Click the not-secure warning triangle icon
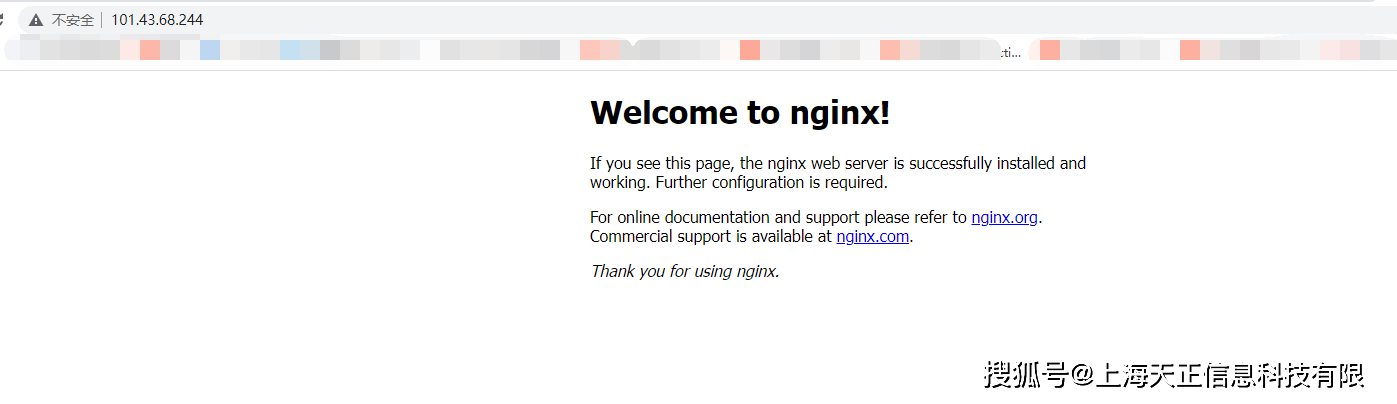Image resolution: width=1397 pixels, height=404 pixels. coord(36,20)
